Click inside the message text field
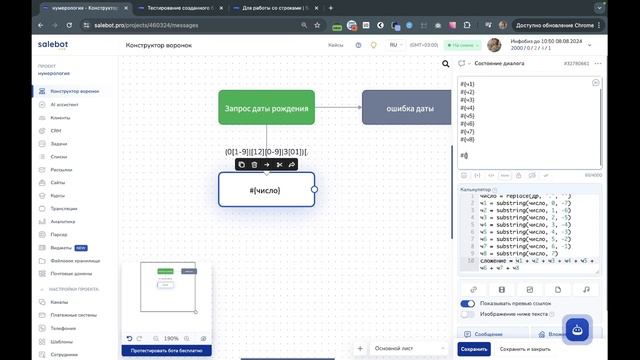The image size is (640, 360). [x=530, y=122]
